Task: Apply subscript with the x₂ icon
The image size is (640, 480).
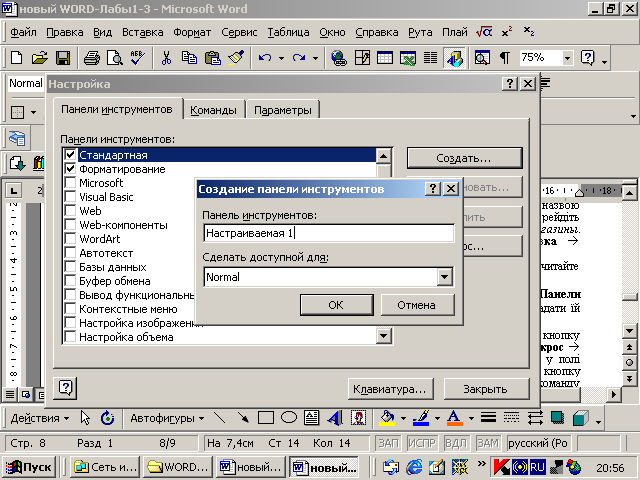Action: pos(529,32)
